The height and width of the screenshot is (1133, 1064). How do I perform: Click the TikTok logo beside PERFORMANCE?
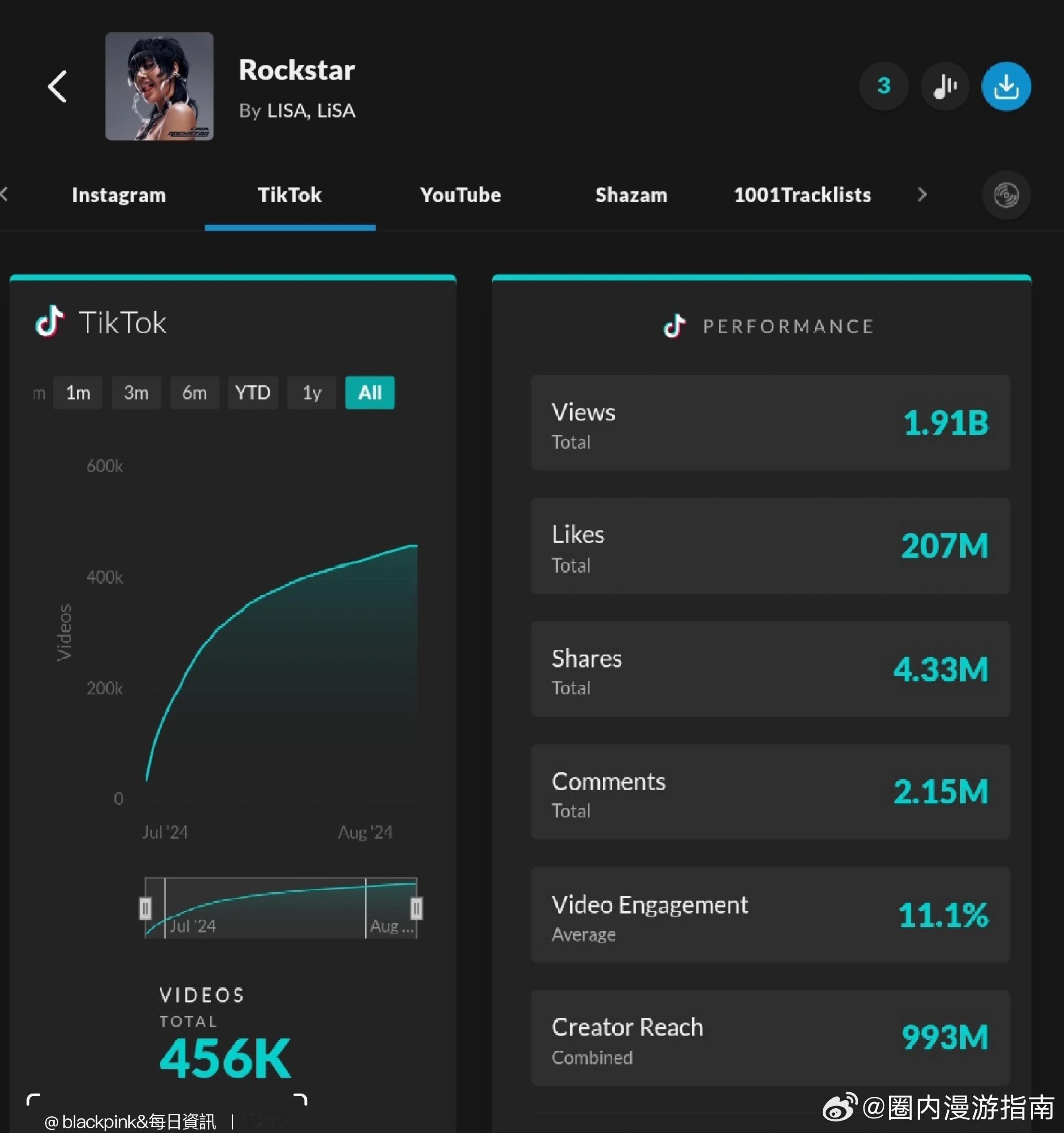[674, 326]
